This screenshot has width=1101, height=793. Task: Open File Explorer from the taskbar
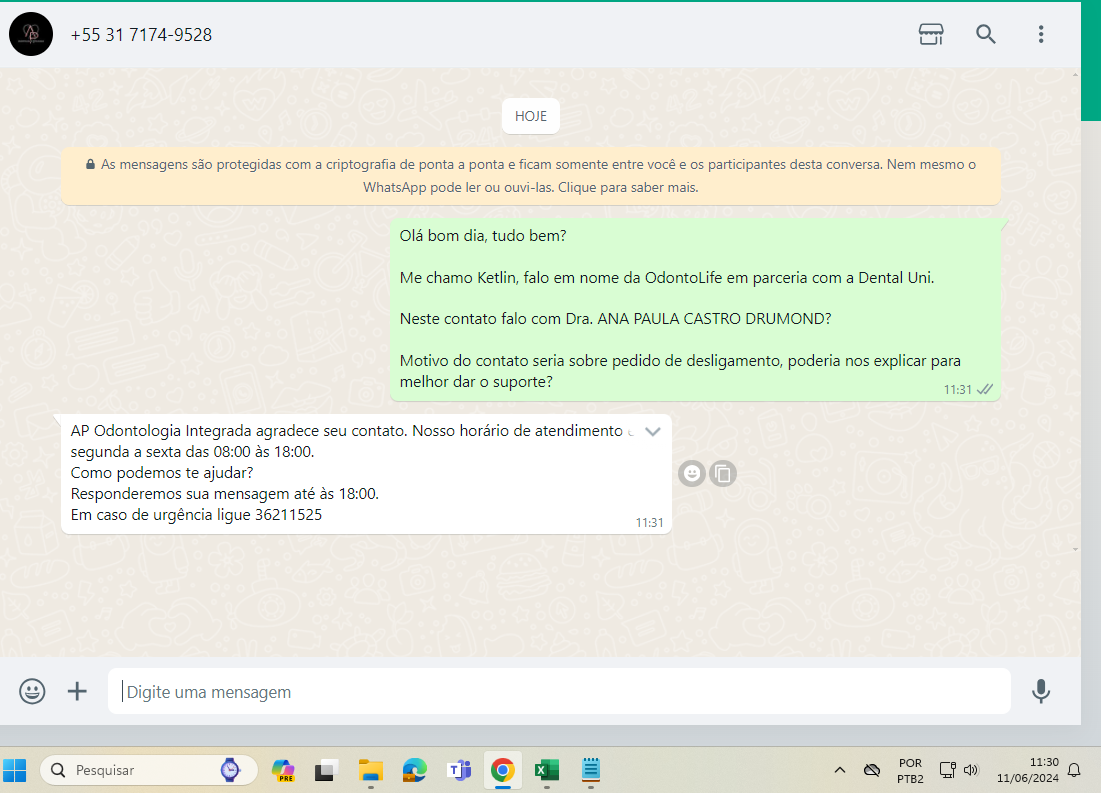point(371,771)
